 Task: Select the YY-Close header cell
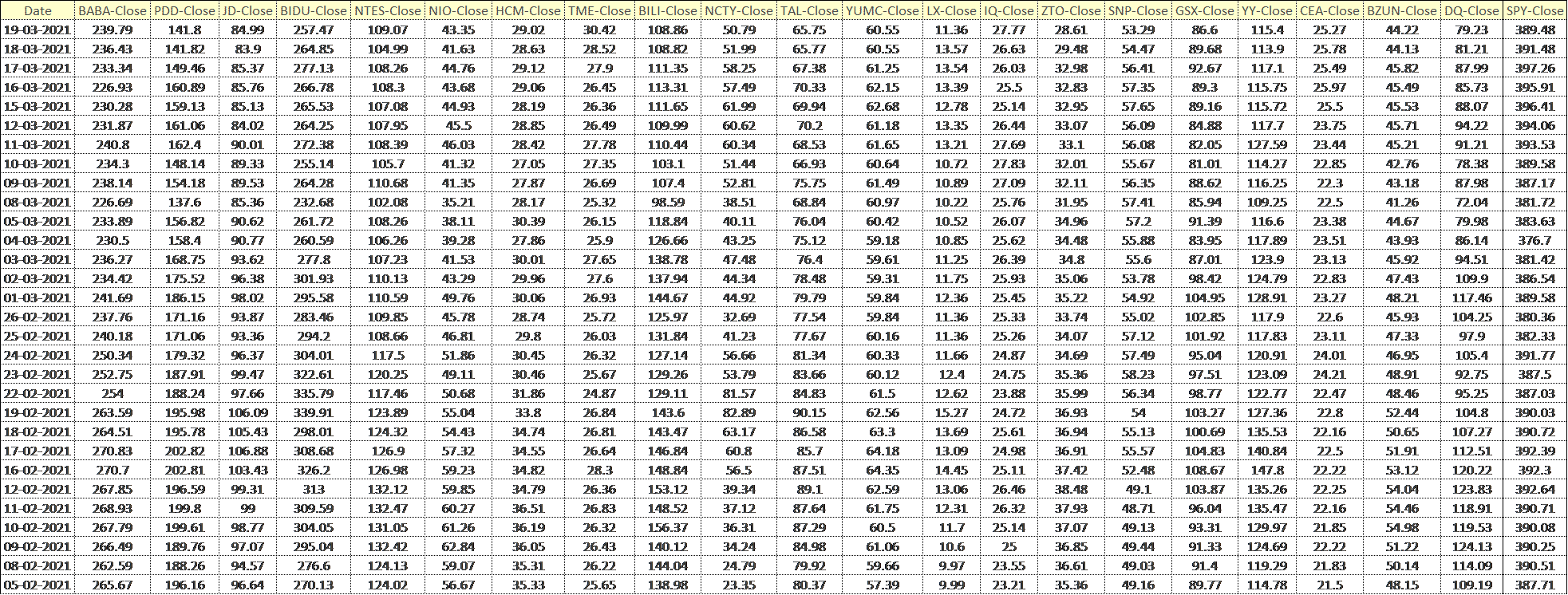pyautogui.click(x=1267, y=10)
